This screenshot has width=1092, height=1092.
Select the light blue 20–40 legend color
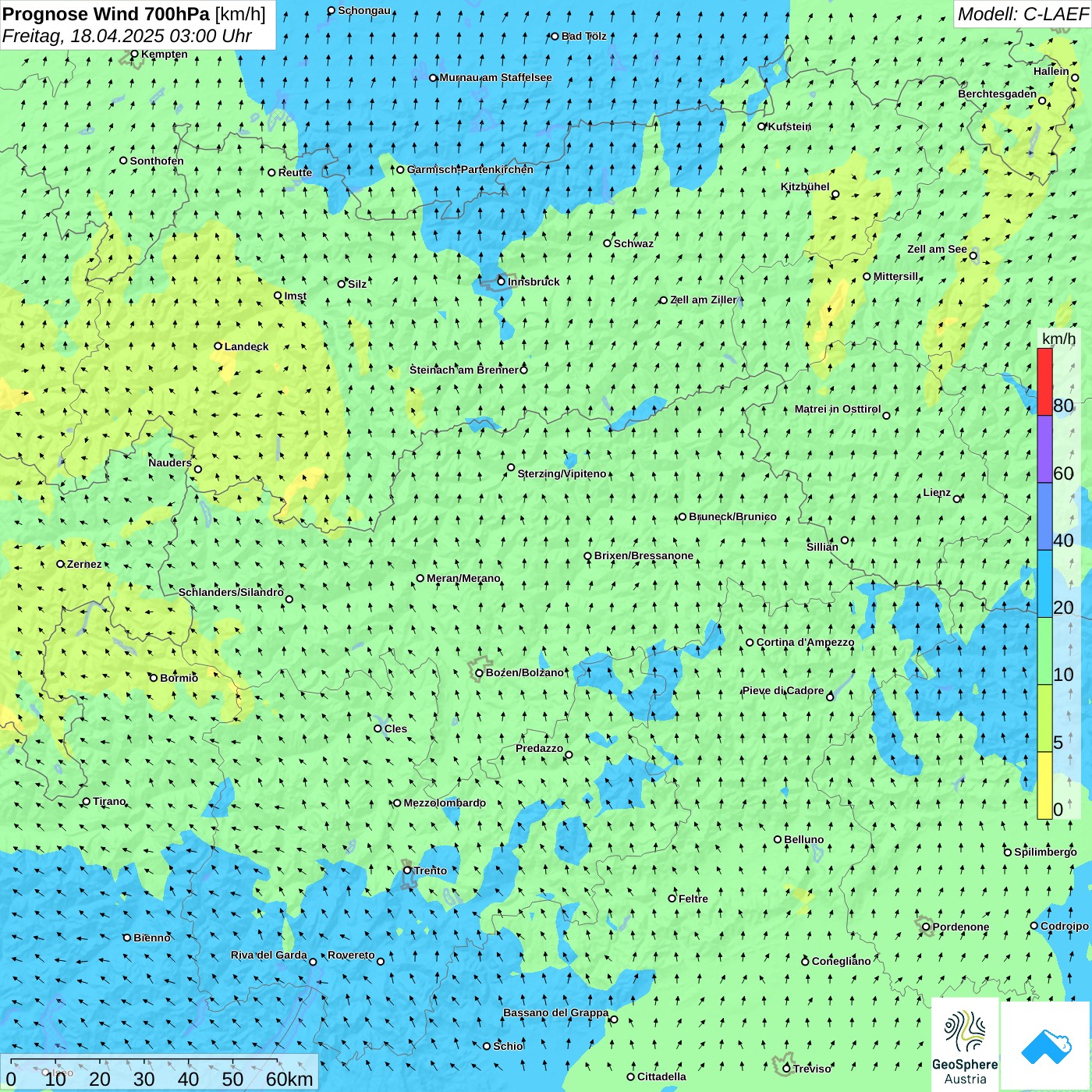pyautogui.click(x=1044, y=584)
